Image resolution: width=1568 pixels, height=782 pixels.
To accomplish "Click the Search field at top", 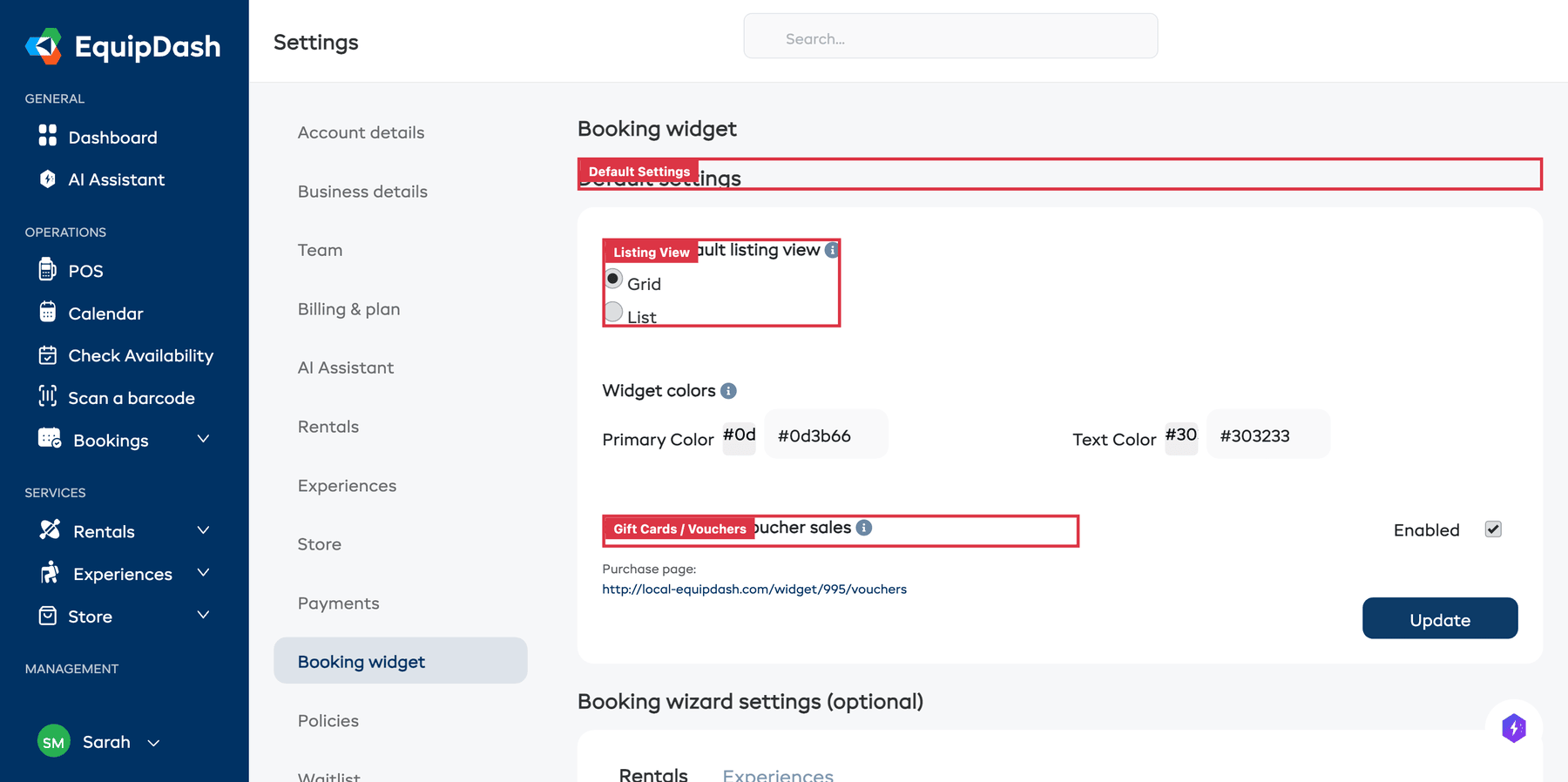I will point(950,37).
